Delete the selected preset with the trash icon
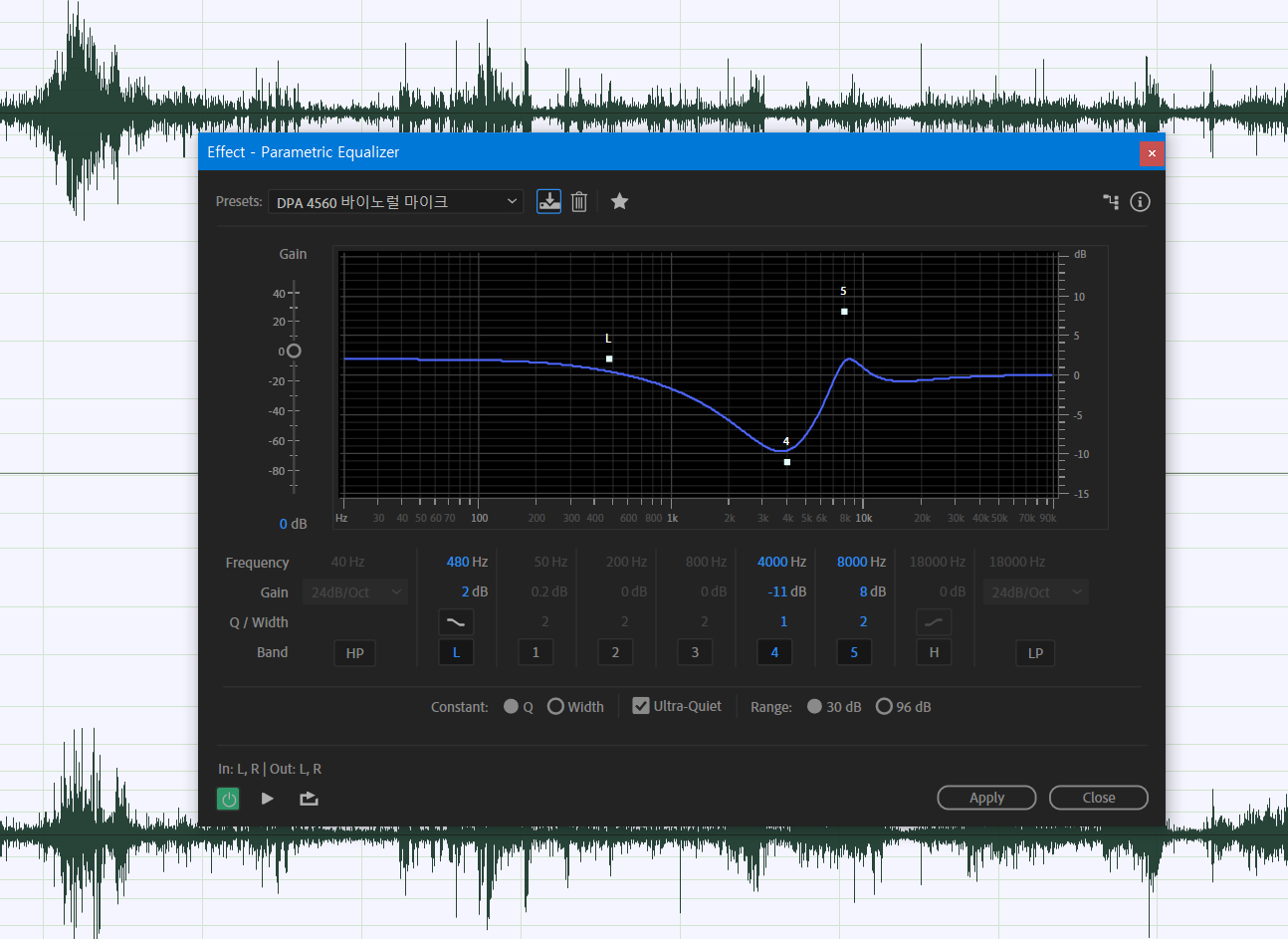The image size is (1288, 939). 579,202
